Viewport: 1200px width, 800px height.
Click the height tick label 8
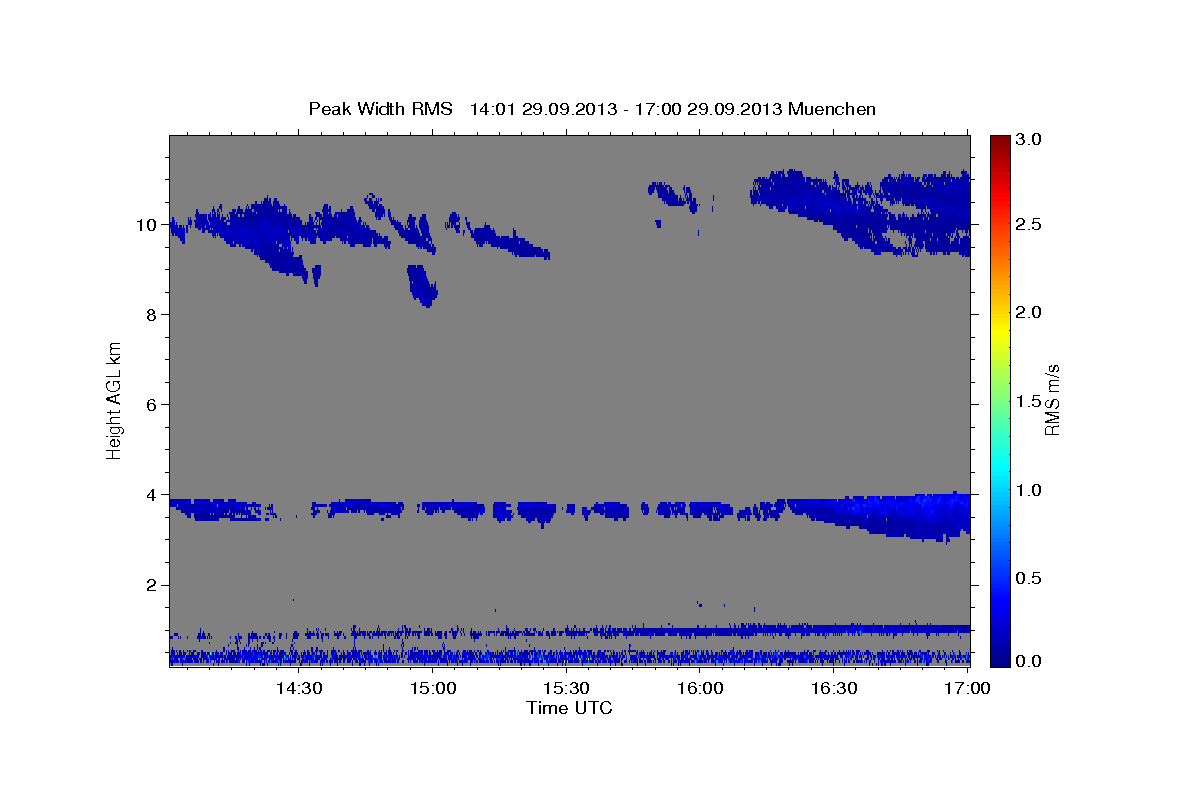click(x=153, y=315)
